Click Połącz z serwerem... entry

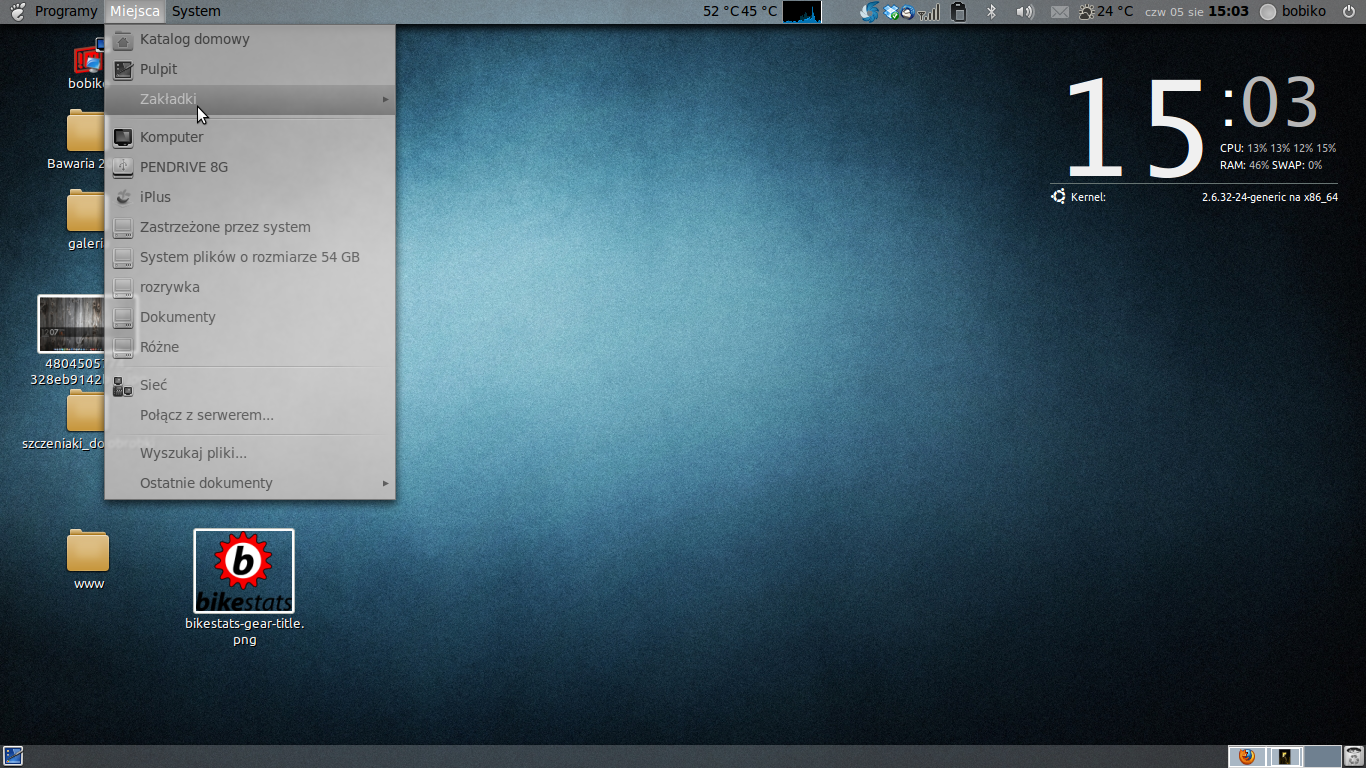[x=207, y=415]
